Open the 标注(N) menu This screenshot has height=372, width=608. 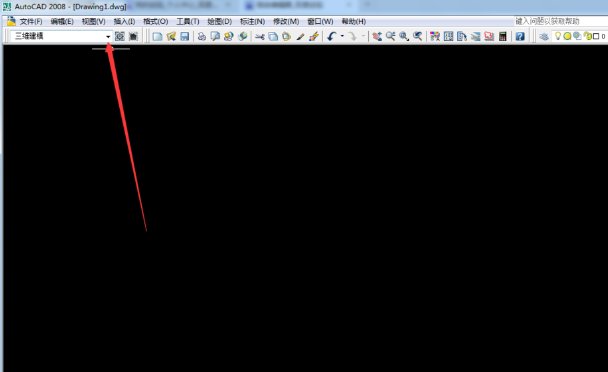click(x=252, y=21)
